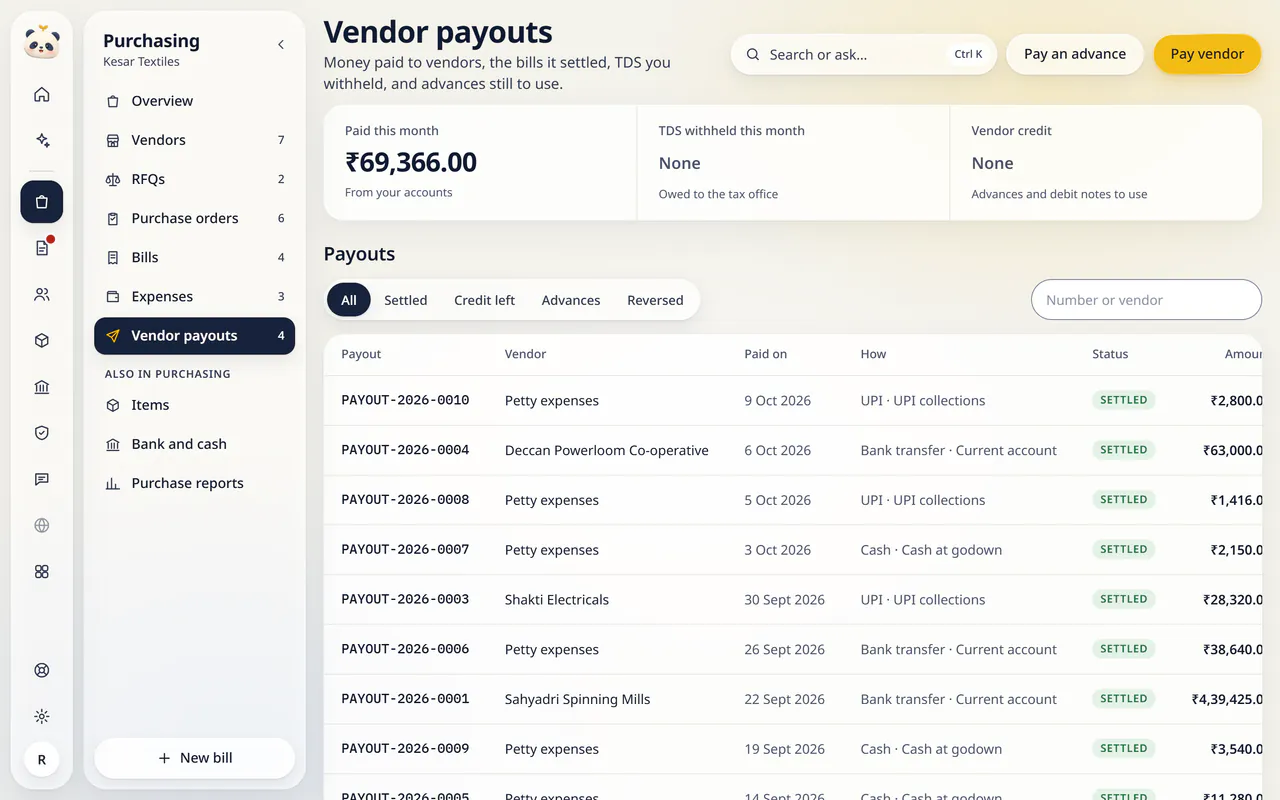Focus the Number or vendor filter field
The width and height of the screenshot is (1280, 800).
point(1146,300)
